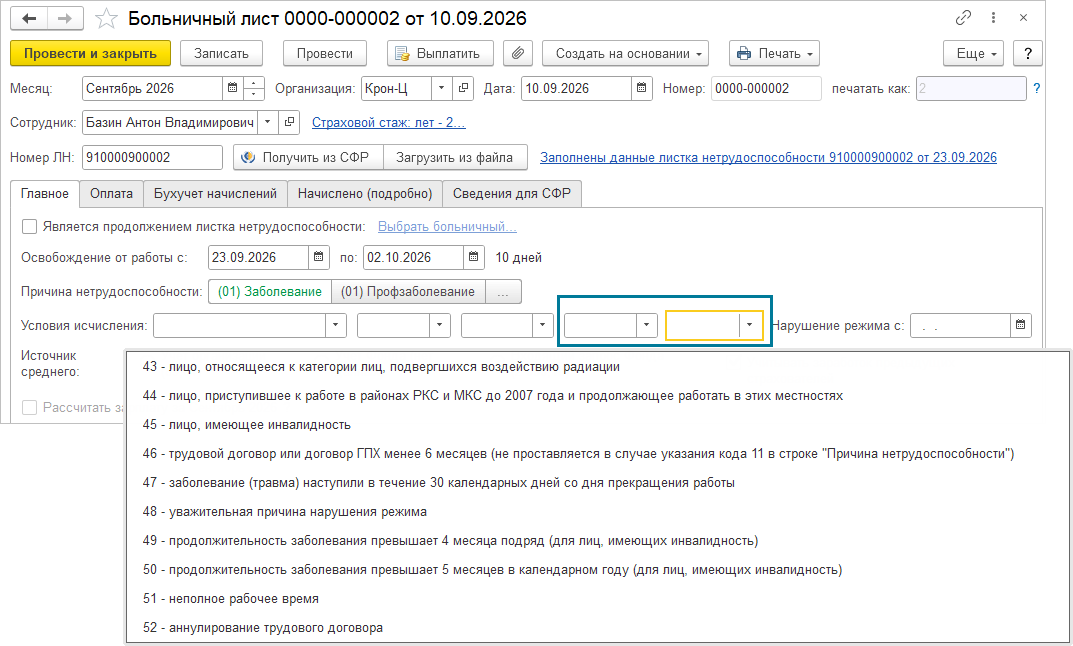Image resolution: width=1073 pixels, height=646 pixels.
Task: Go forward with the right arrow button
Action: (x=65, y=18)
